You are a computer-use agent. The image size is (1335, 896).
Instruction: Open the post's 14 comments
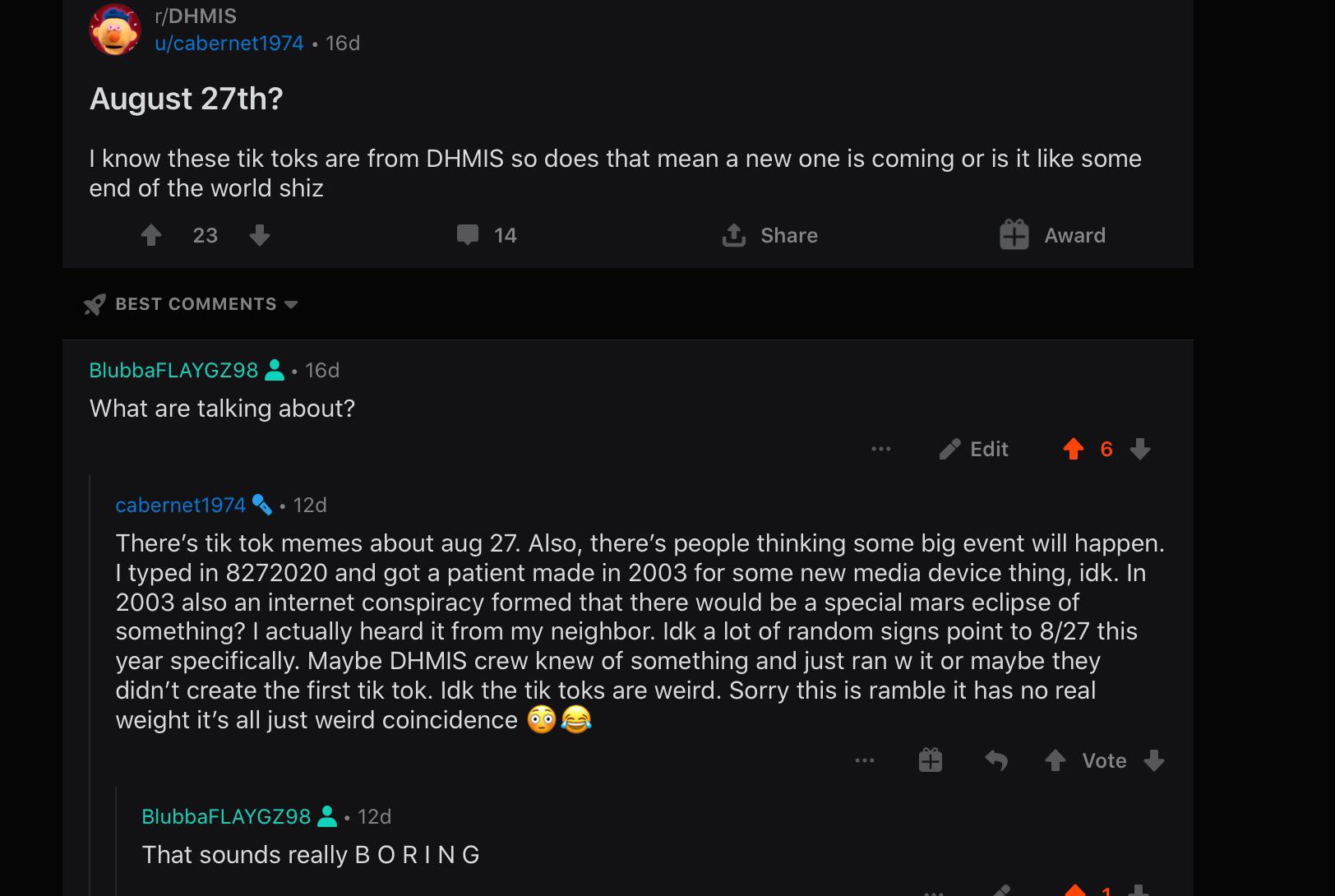(x=487, y=236)
